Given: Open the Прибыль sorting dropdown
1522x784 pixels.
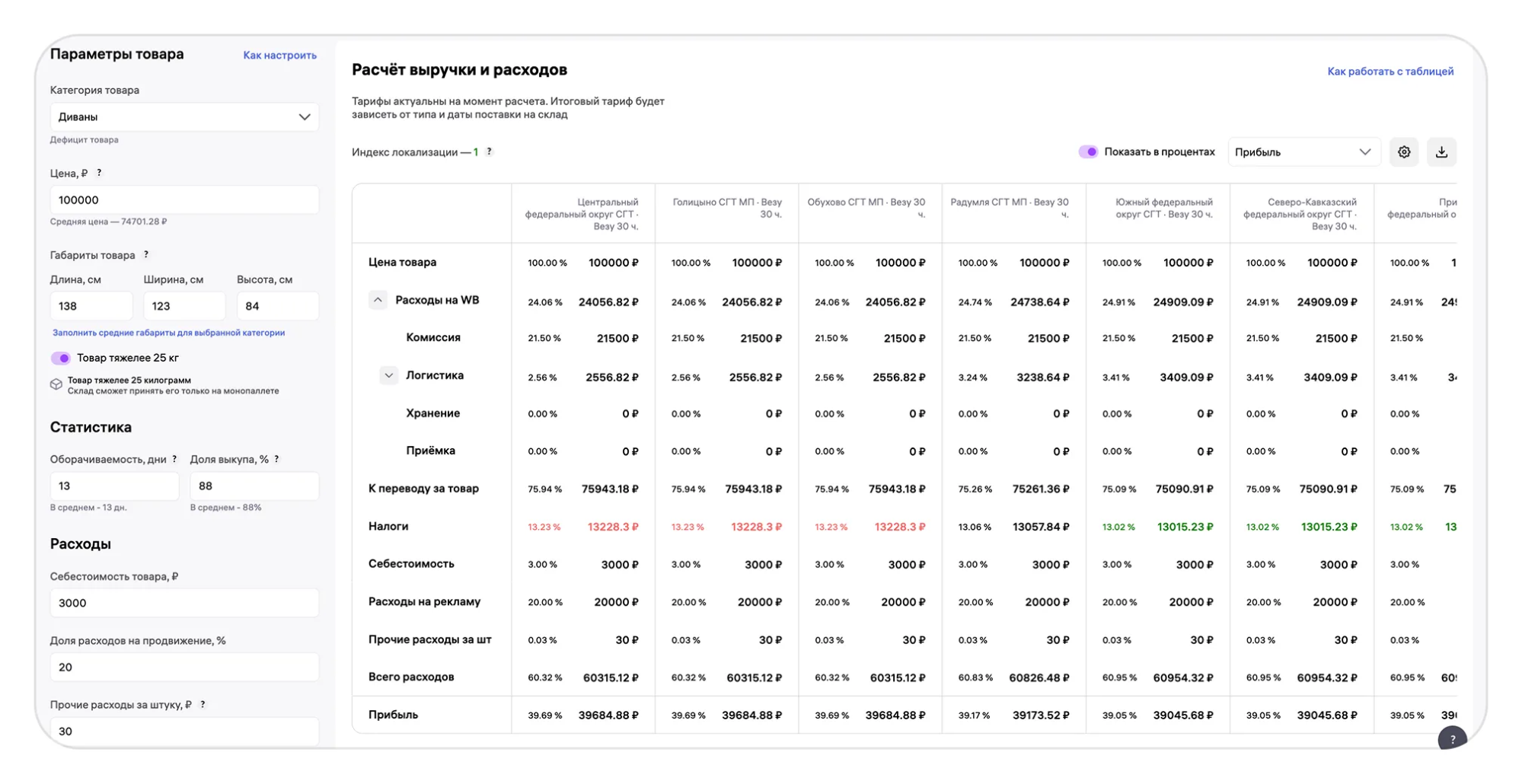Looking at the screenshot, I should tap(1302, 152).
